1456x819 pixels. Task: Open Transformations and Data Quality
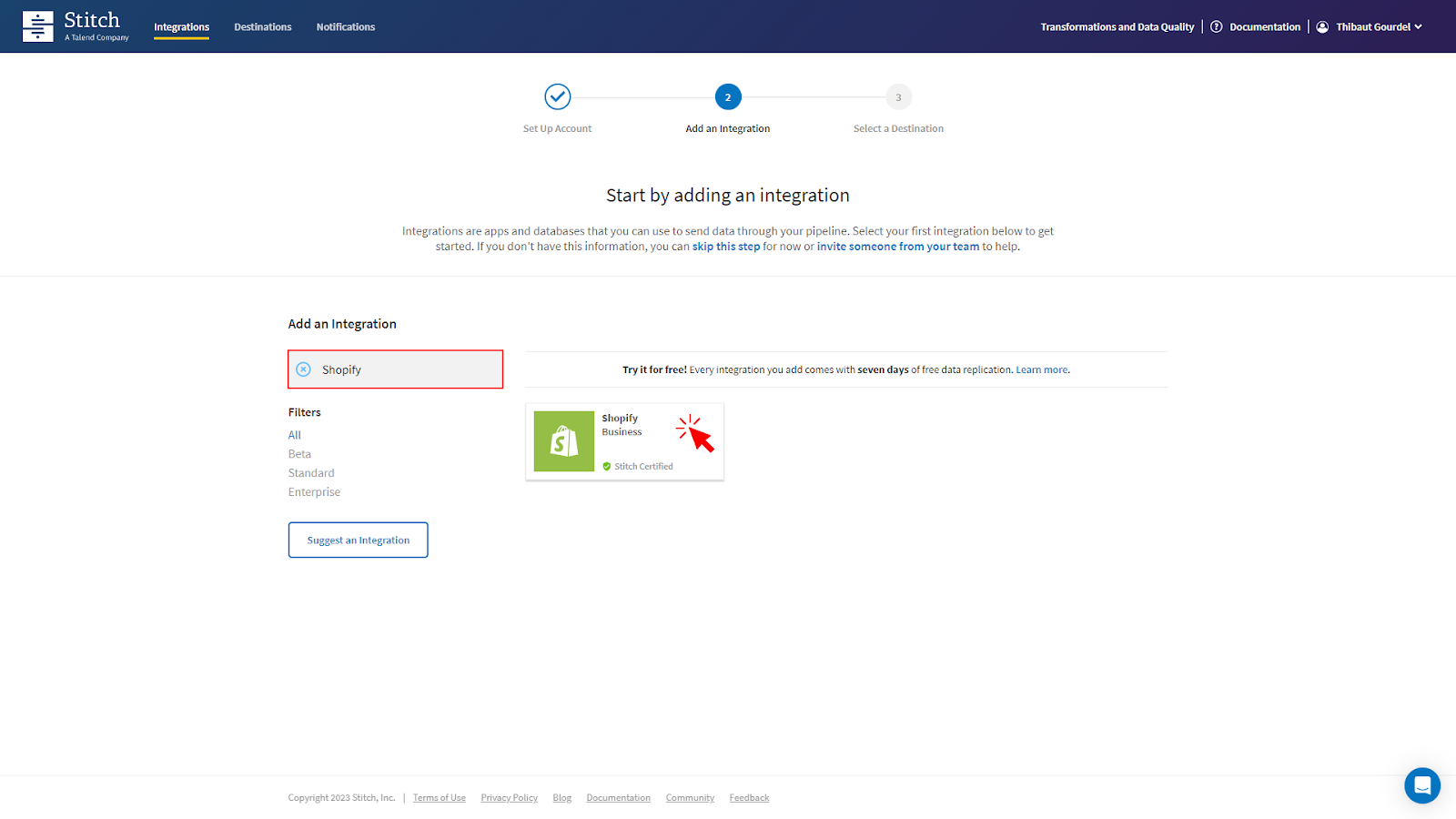pyautogui.click(x=1117, y=27)
